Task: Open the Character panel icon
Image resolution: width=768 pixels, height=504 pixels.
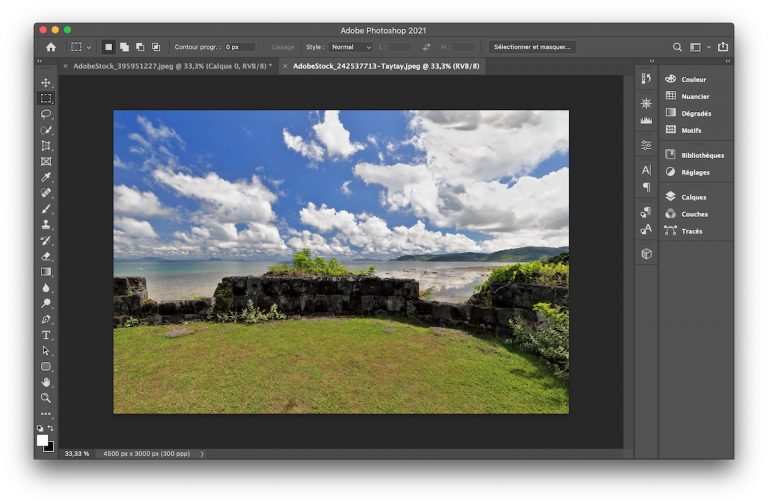Action: (646, 170)
